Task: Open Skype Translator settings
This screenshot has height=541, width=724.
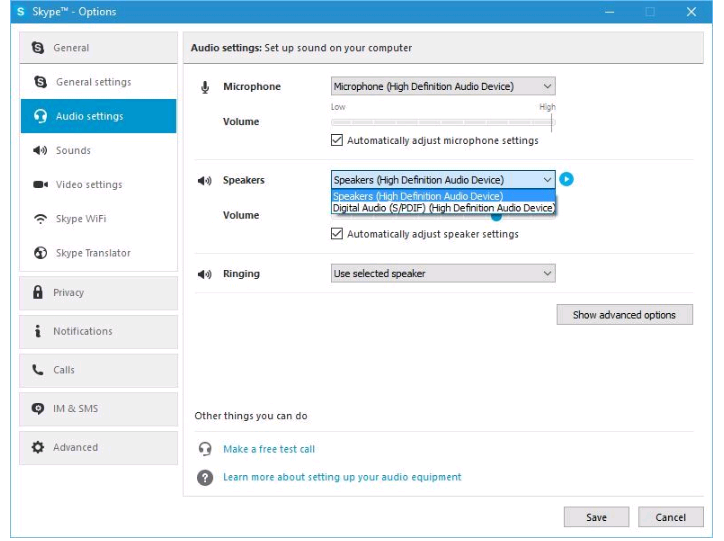Action: click(98, 252)
